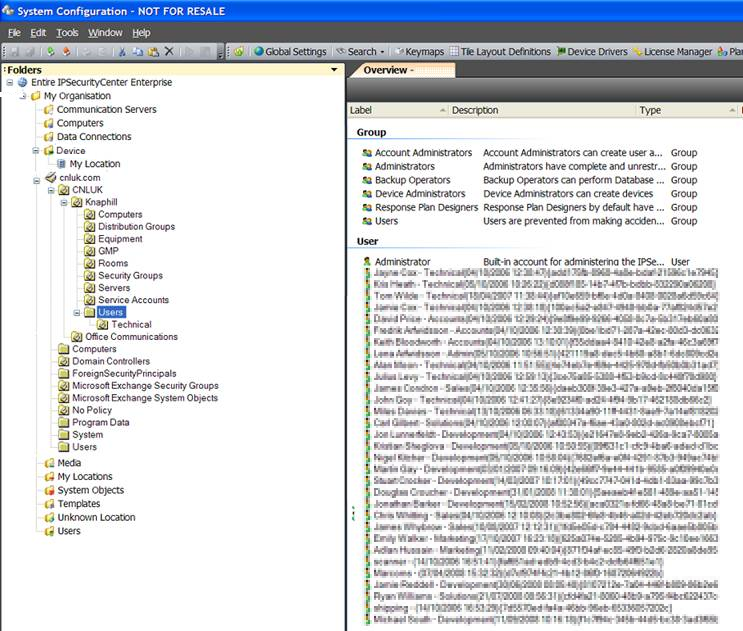Click the My Location device icon
Image resolution: width=743 pixels, height=631 pixels.
[61, 164]
